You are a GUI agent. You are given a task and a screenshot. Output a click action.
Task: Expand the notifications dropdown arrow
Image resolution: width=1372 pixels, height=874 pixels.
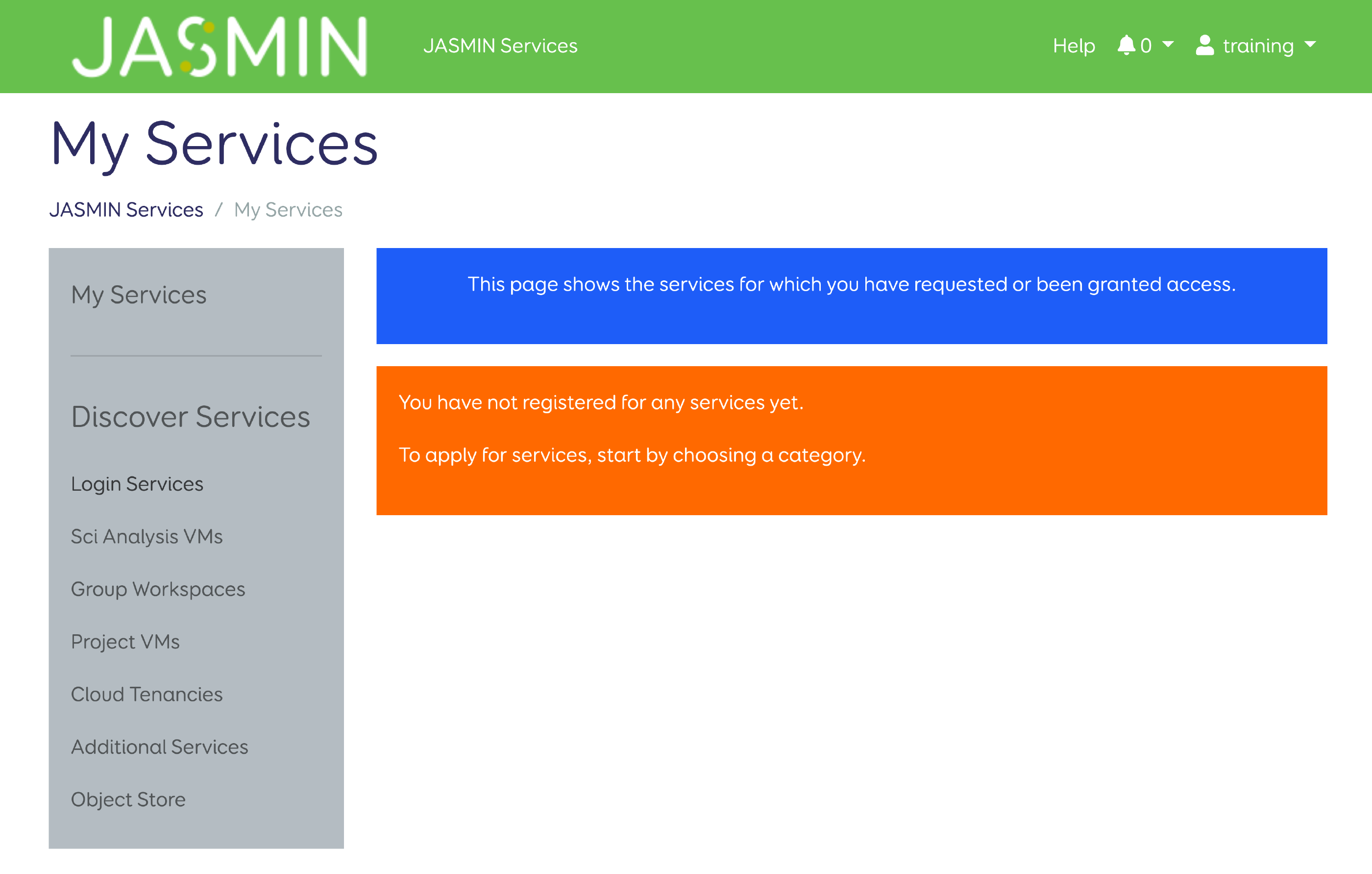tap(1168, 45)
